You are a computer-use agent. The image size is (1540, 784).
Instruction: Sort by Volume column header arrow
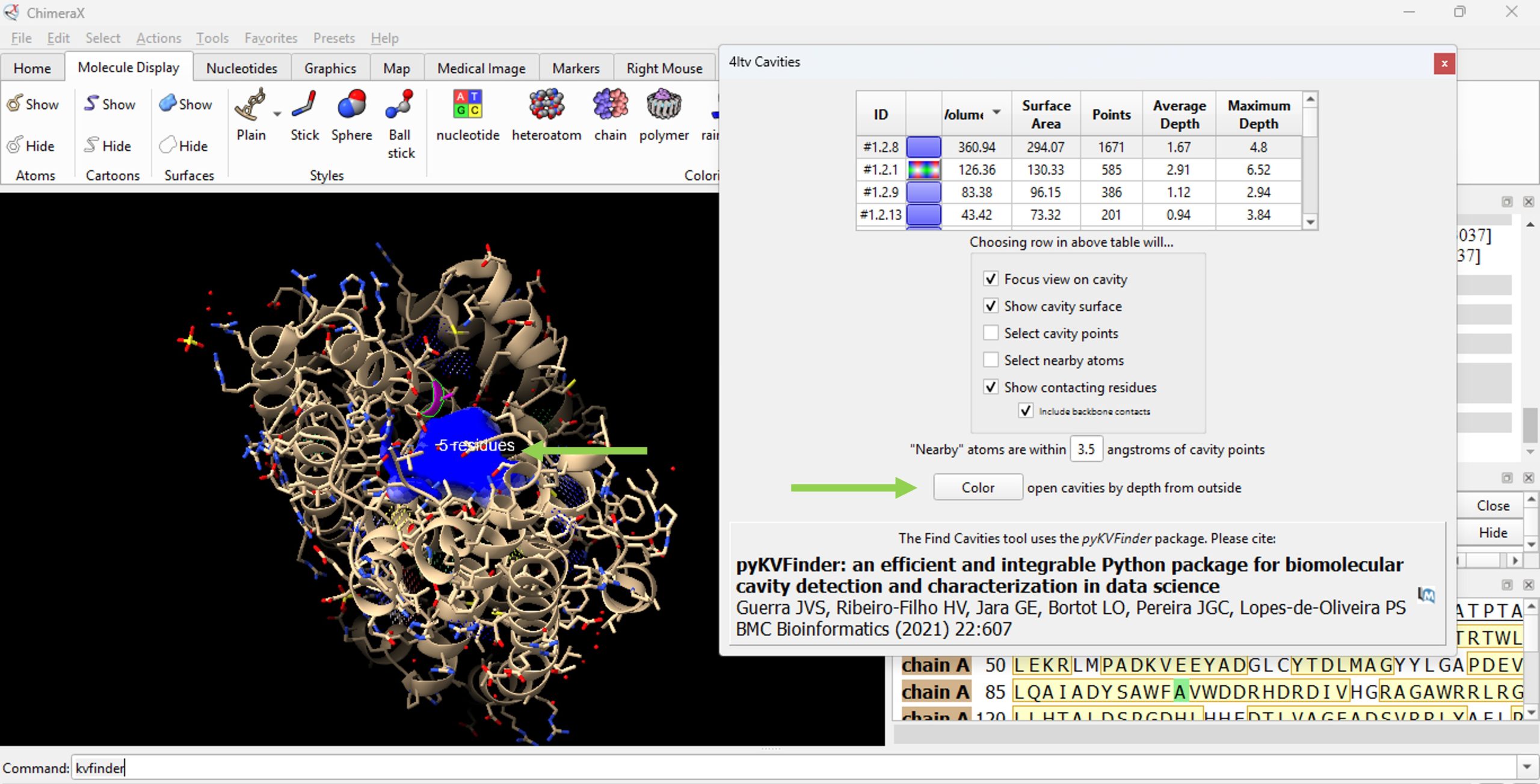pos(996,112)
